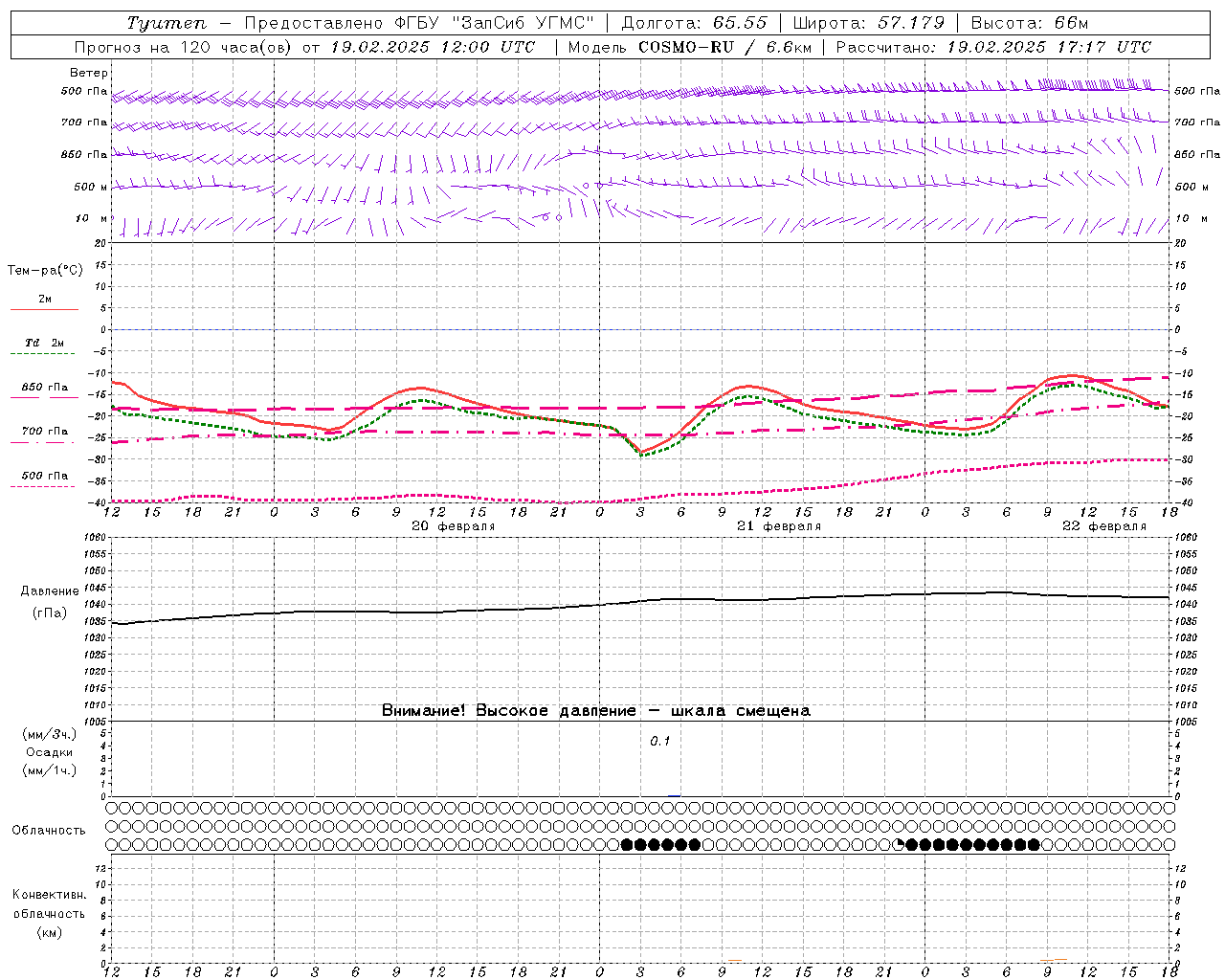This screenshot has width=1225, height=980.
Task: Click the "(мм/1ч.)" precipitation unit label
Action: 49,770
